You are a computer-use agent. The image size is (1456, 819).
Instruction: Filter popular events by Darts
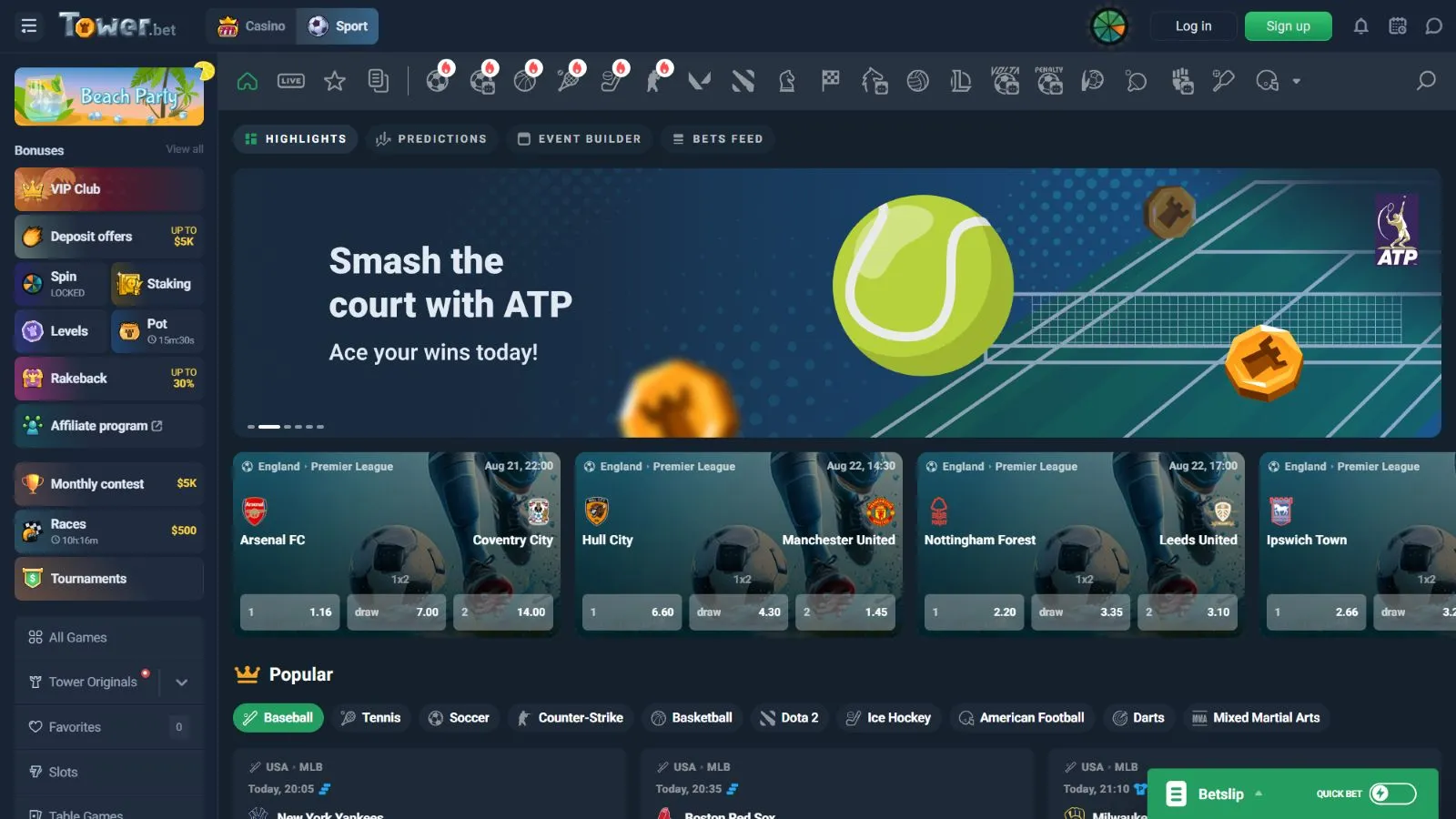[x=1138, y=718]
